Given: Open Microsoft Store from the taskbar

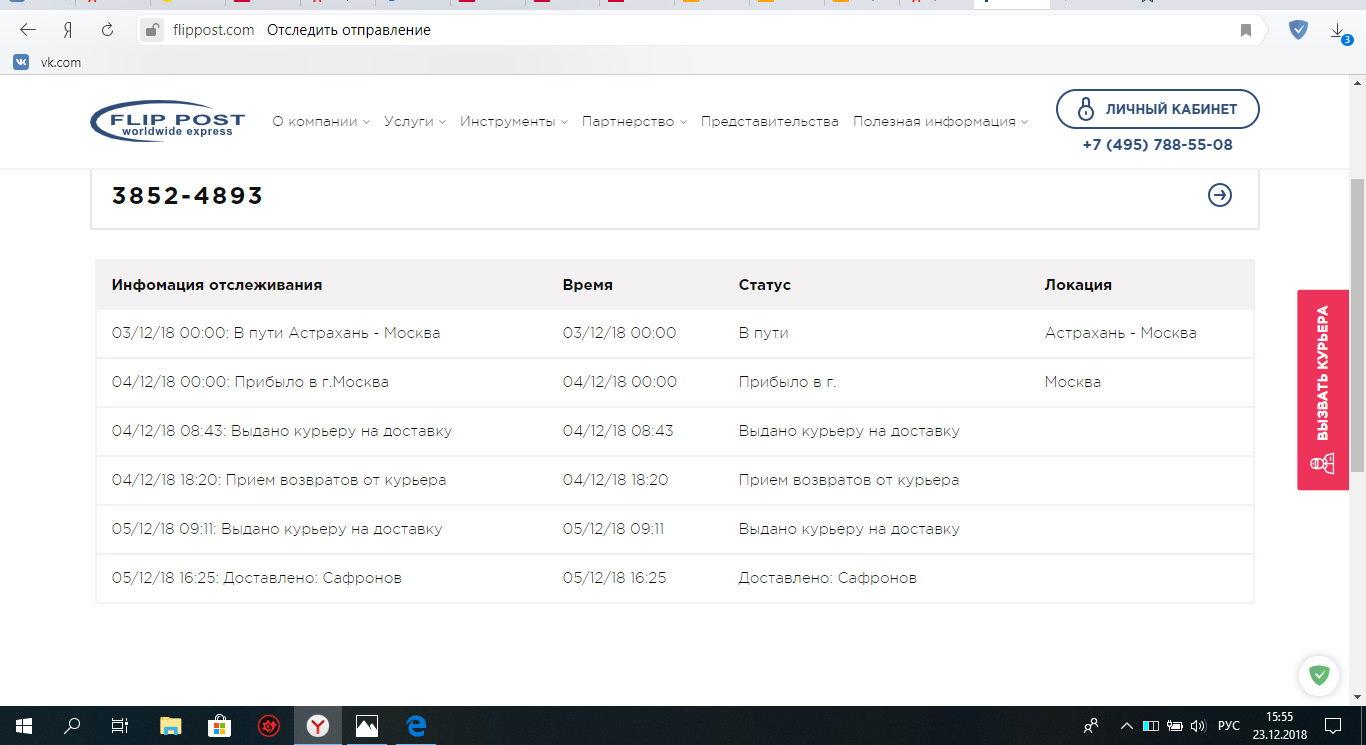Looking at the screenshot, I should coord(220,726).
